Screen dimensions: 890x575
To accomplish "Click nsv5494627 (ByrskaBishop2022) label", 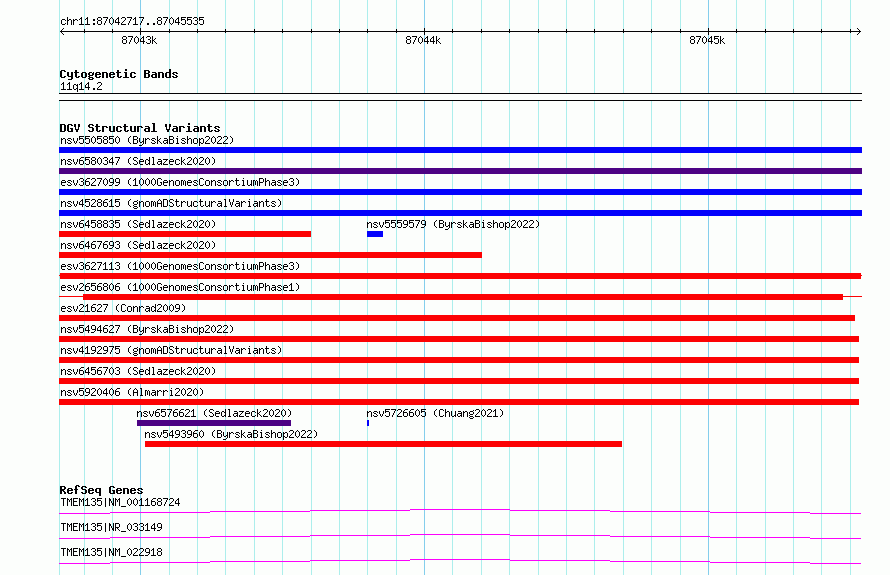I will 147,329.
